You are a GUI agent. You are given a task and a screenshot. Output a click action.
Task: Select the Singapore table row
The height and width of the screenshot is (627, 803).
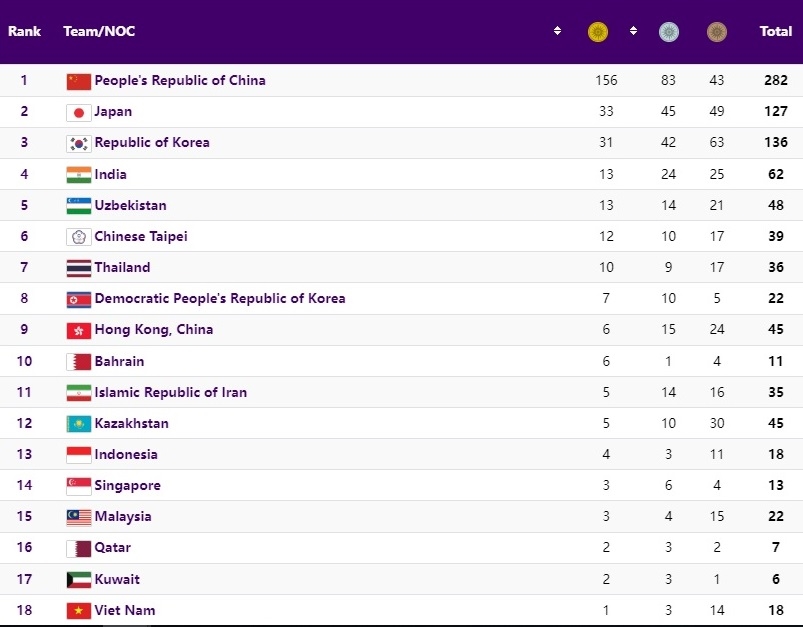pos(400,485)
